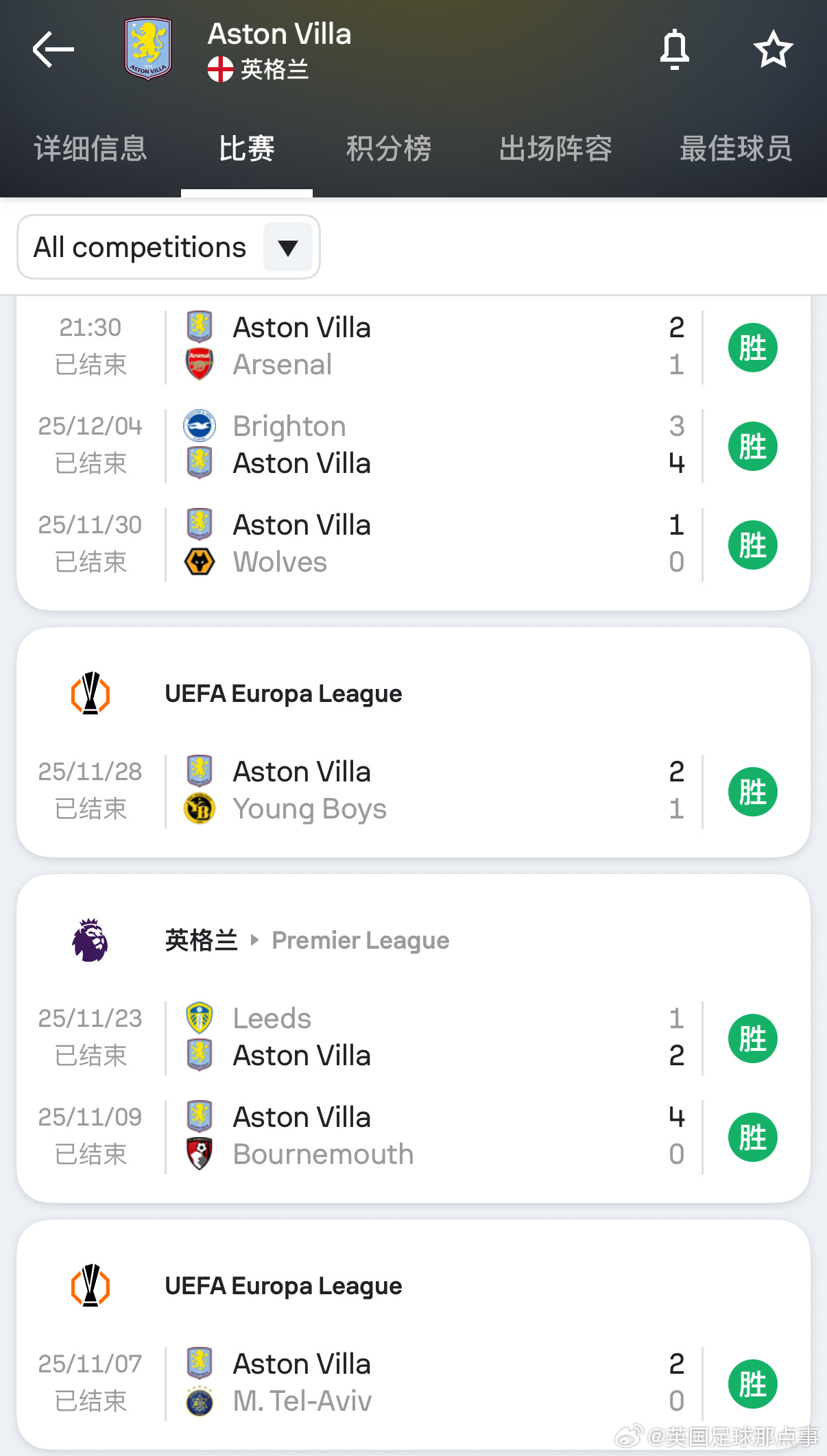Tap the Aston Villa crest in header
The width and height of the screenshot is (827, 1456).
tap(147, 49)
